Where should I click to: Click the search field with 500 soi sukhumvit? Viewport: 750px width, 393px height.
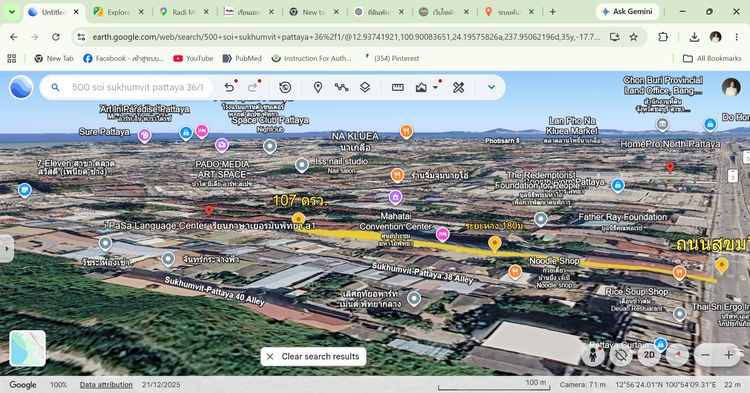click(x=137, y=87)
